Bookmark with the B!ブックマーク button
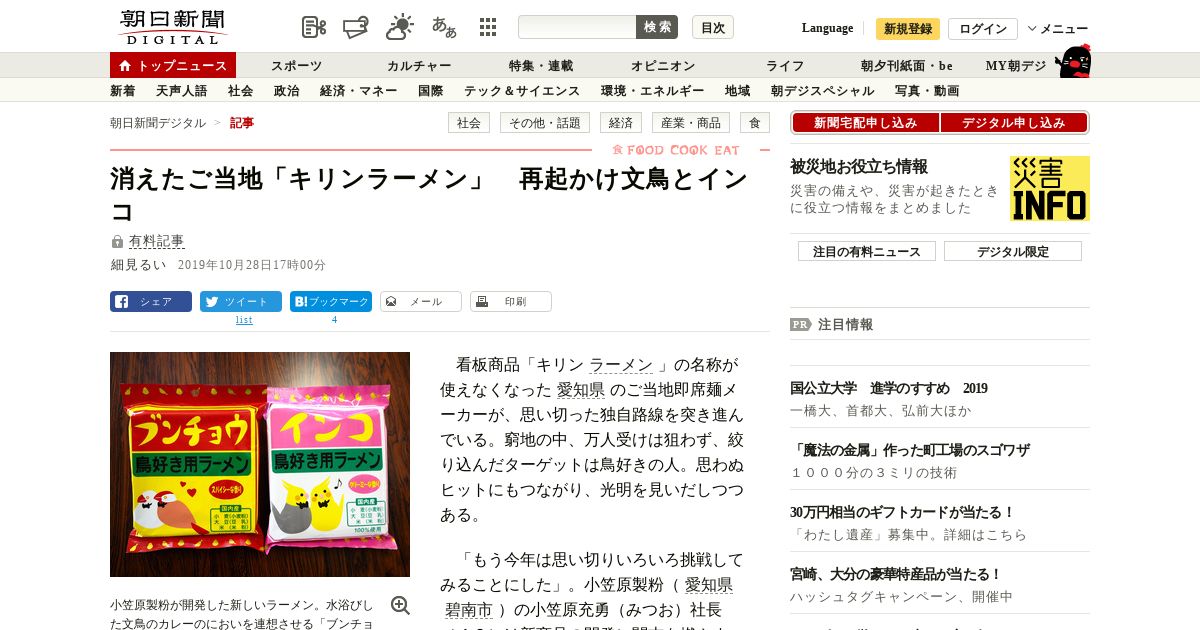1200x630 pixels. (331, 301)
